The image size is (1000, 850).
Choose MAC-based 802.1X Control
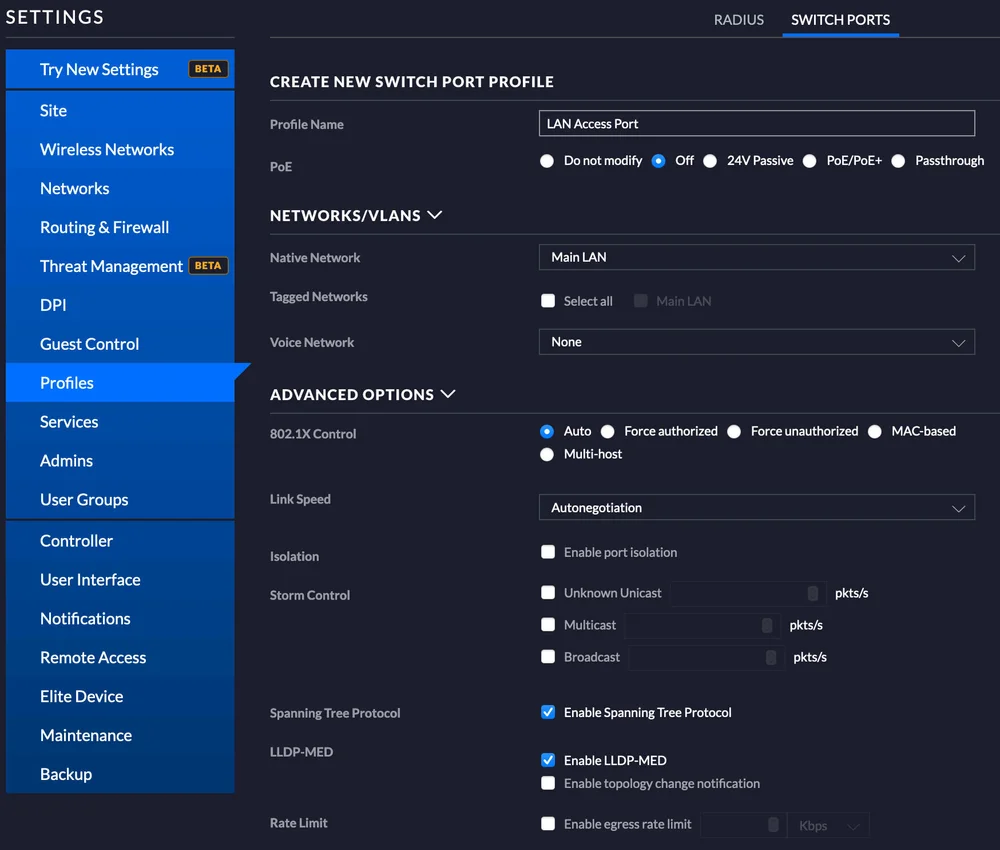point(875,431)
